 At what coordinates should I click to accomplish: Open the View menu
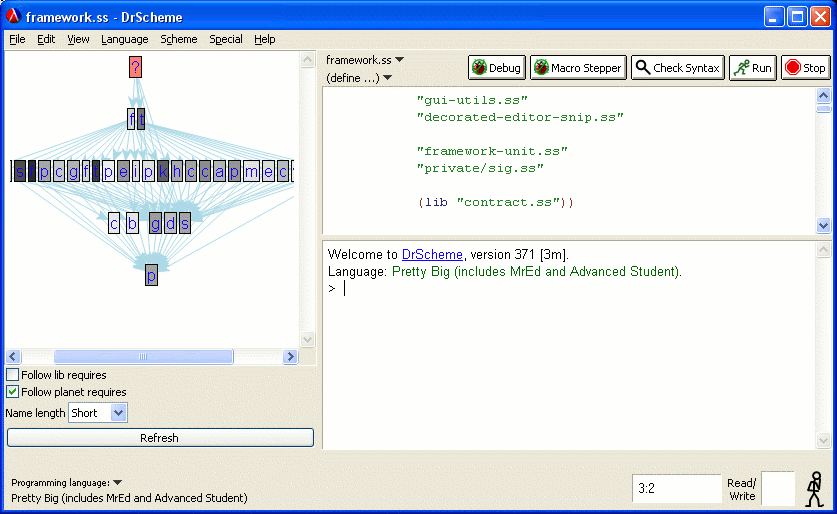click(x=78, y=39)
